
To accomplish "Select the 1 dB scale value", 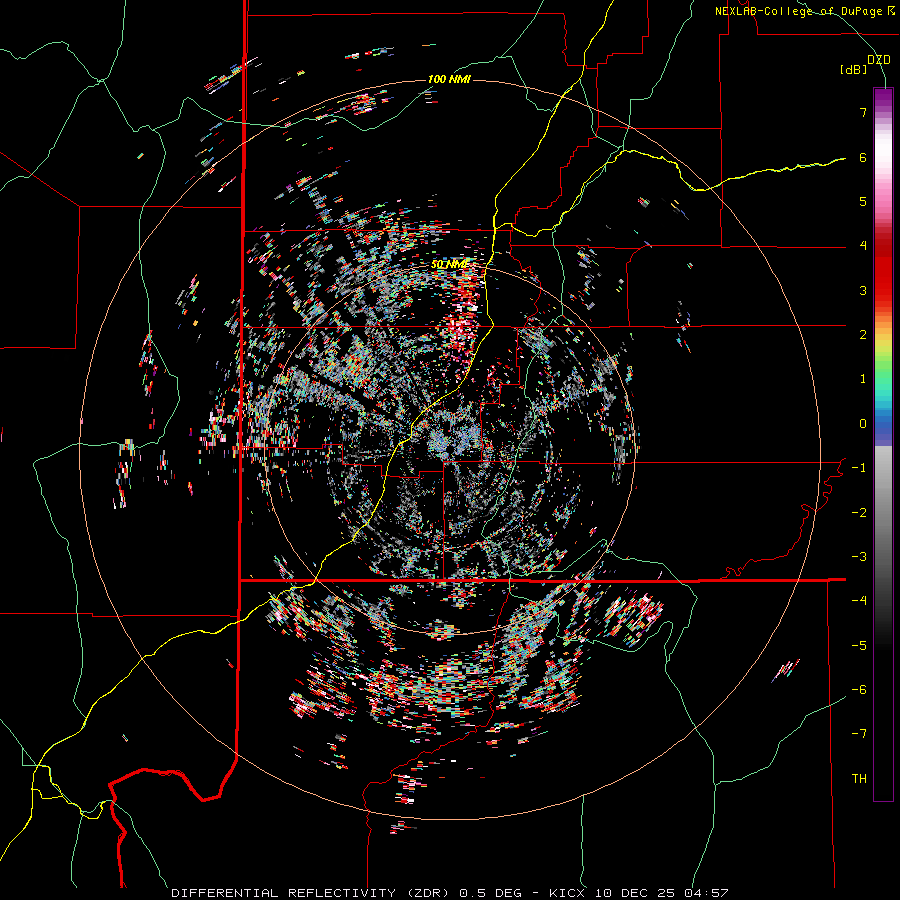I will (863, 379).
